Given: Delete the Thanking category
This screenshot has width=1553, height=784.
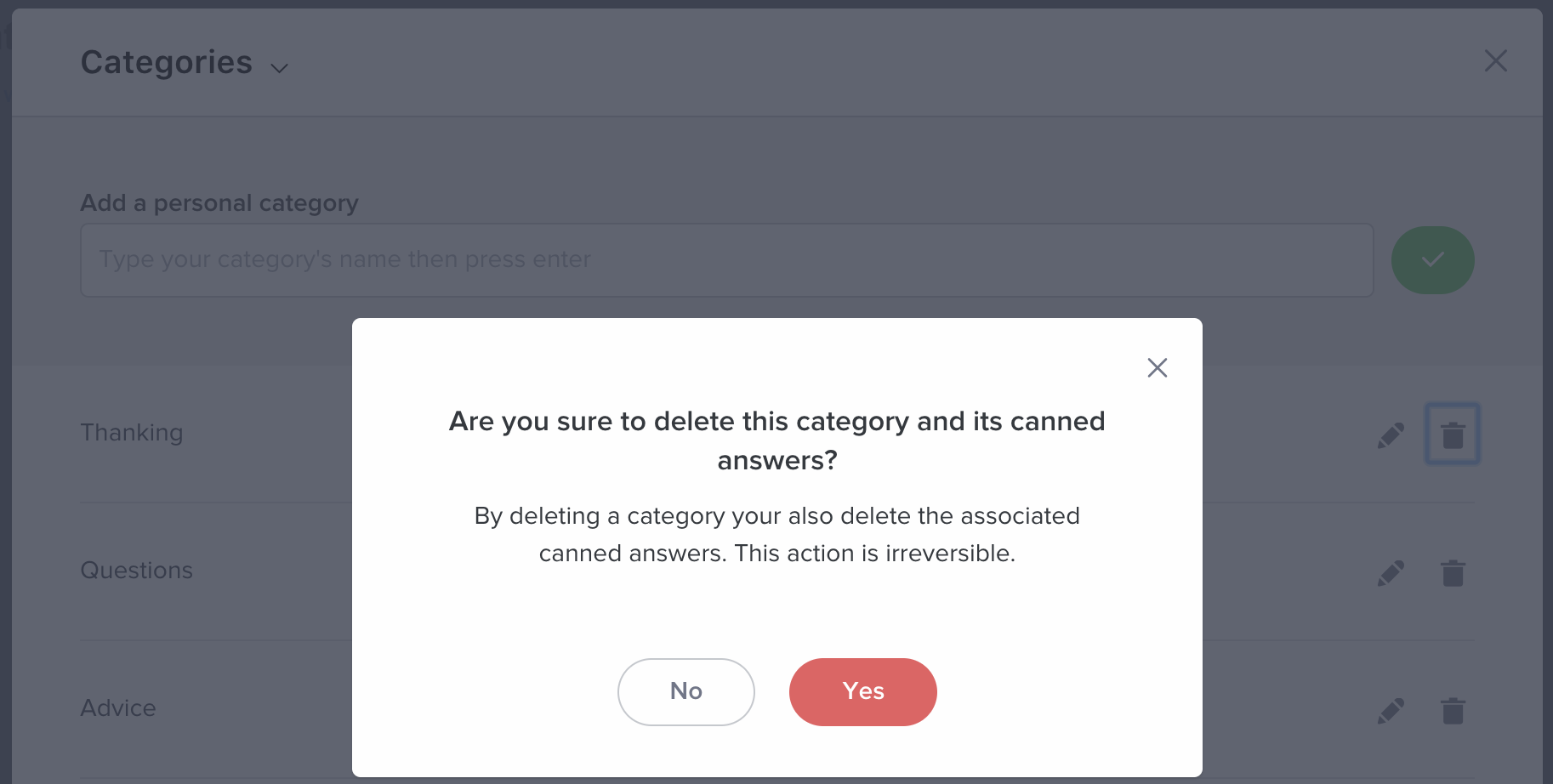Looking at the screenshot, I should pos(1453,435).
